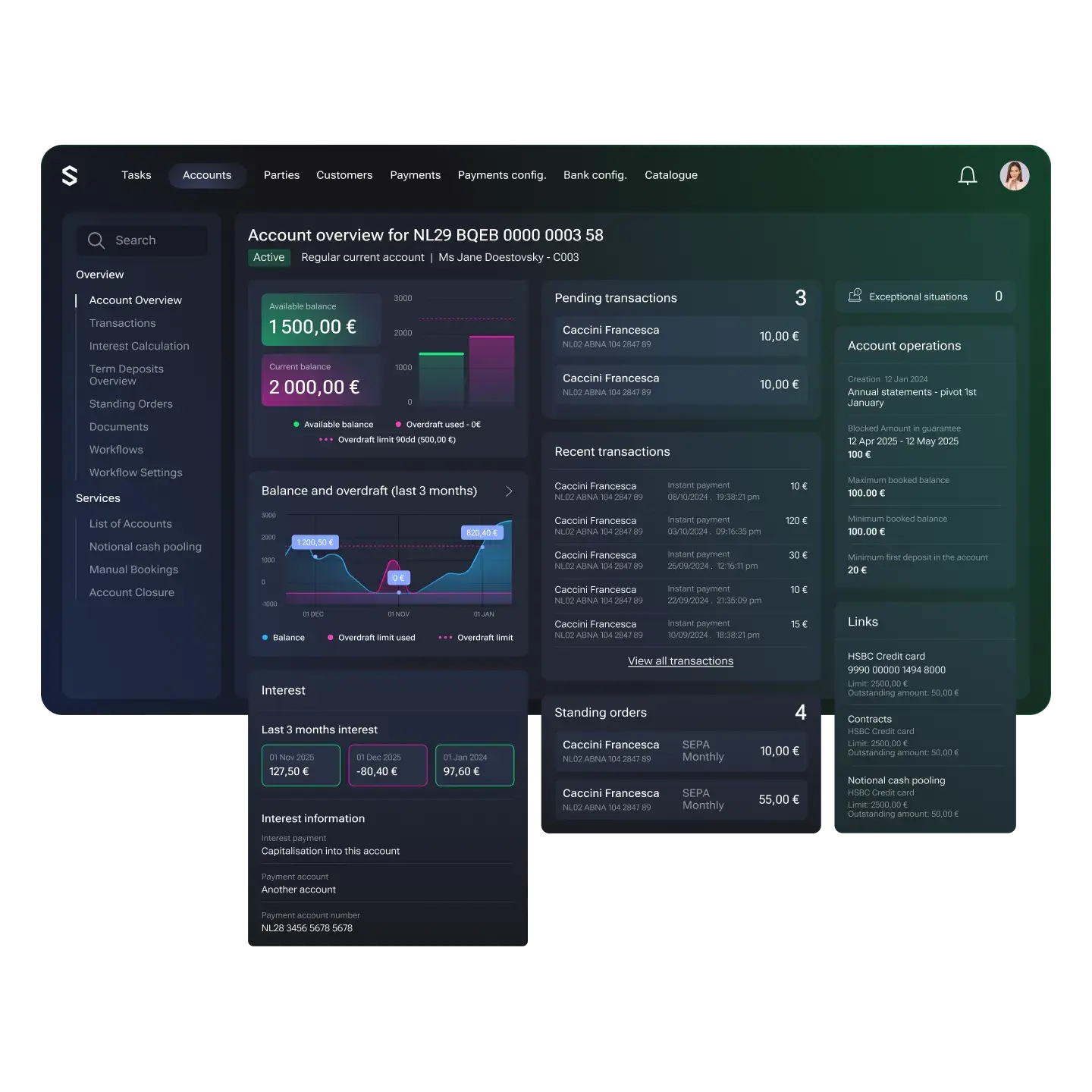Open the user profile avatar
1092x1092 pixels.
1014,176
